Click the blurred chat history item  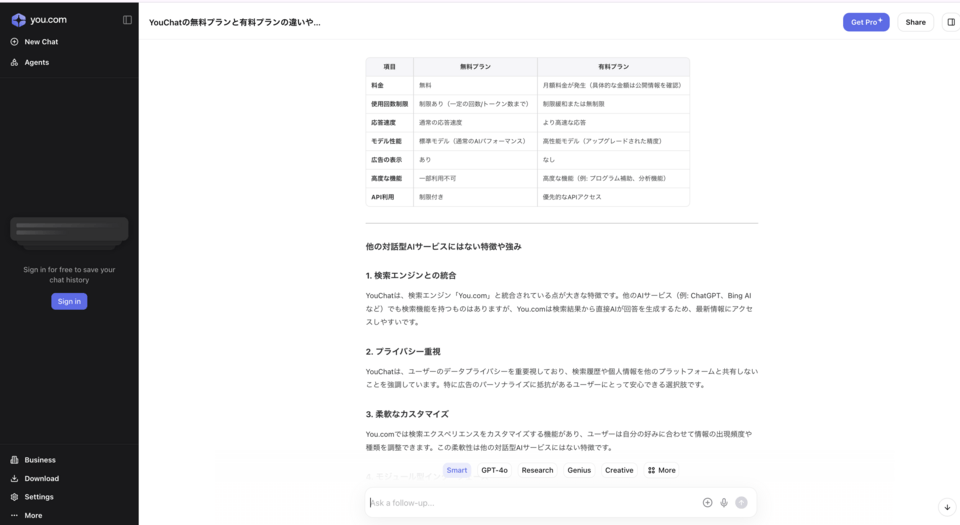click(69, 229)
